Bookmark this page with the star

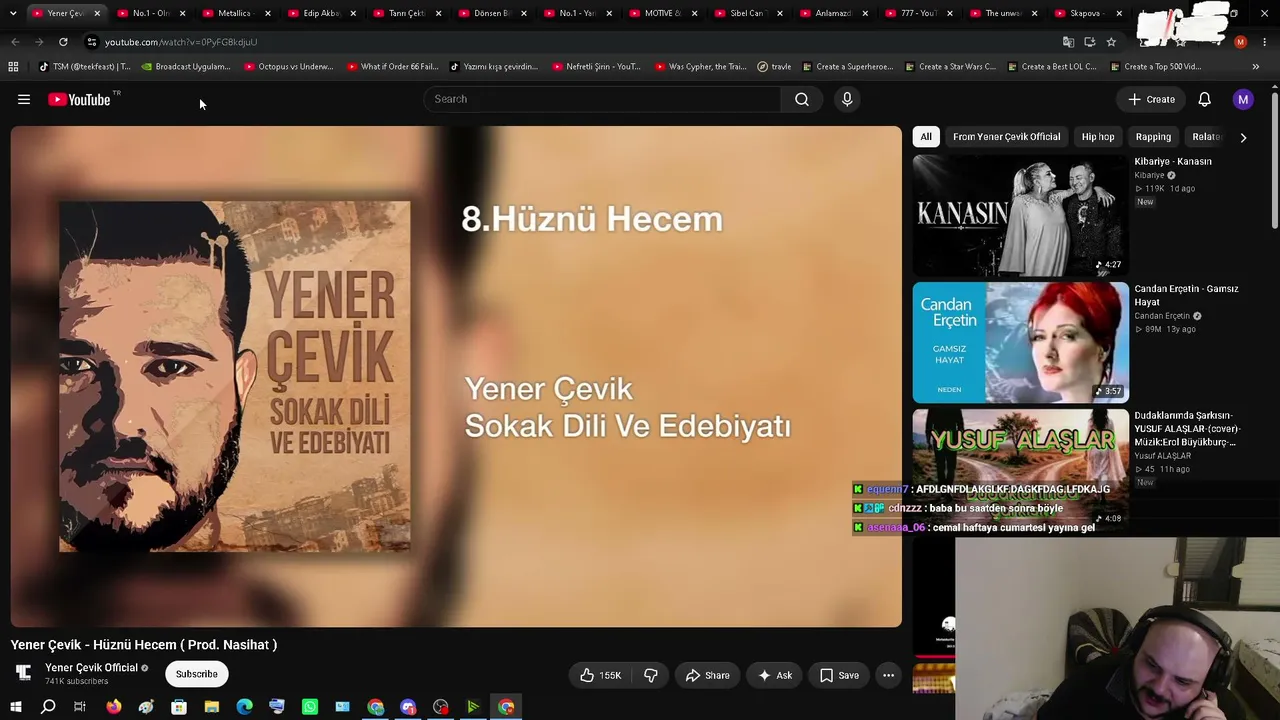[x=1111, y=42]
